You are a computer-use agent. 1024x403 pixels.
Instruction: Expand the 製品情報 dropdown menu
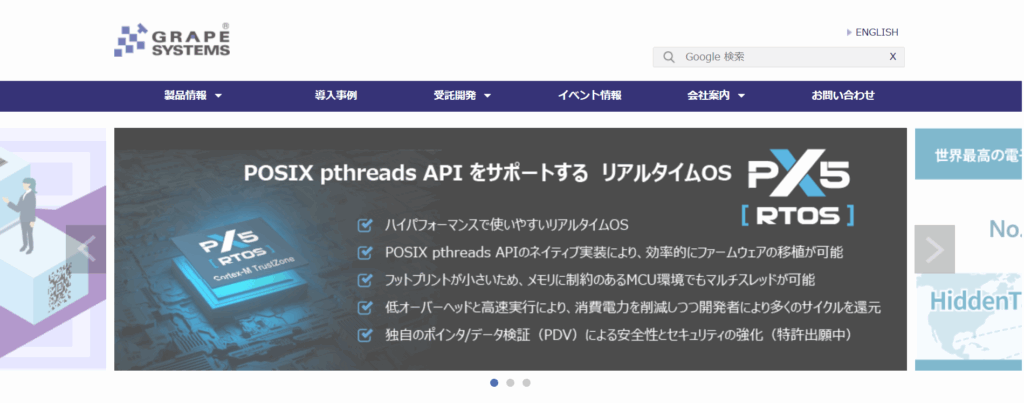click(193, 96)
